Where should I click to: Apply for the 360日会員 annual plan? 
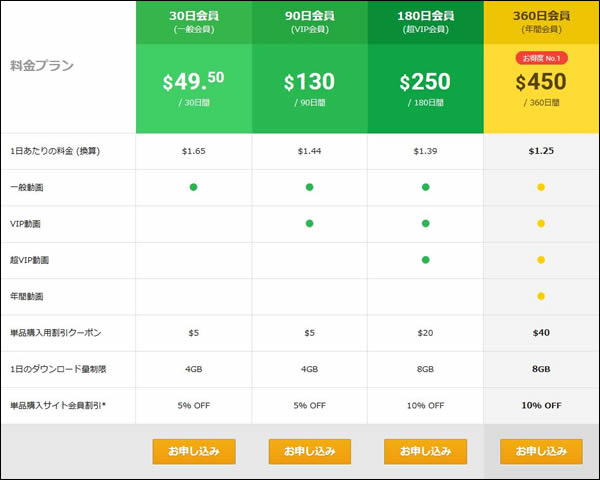tap(541, 451)
